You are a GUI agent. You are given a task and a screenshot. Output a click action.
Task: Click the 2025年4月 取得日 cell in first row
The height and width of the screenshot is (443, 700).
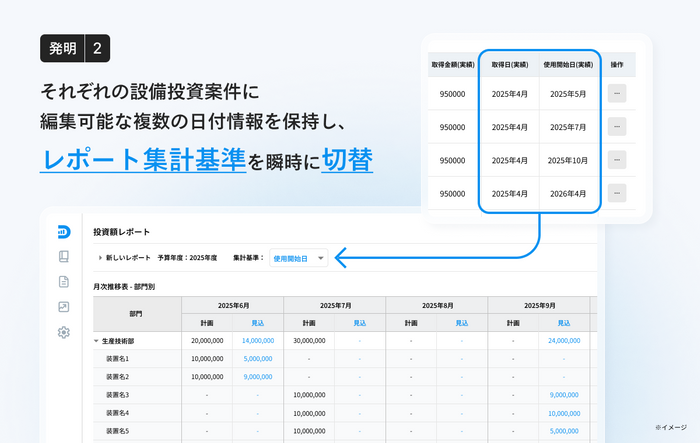(x=510, y=94)
